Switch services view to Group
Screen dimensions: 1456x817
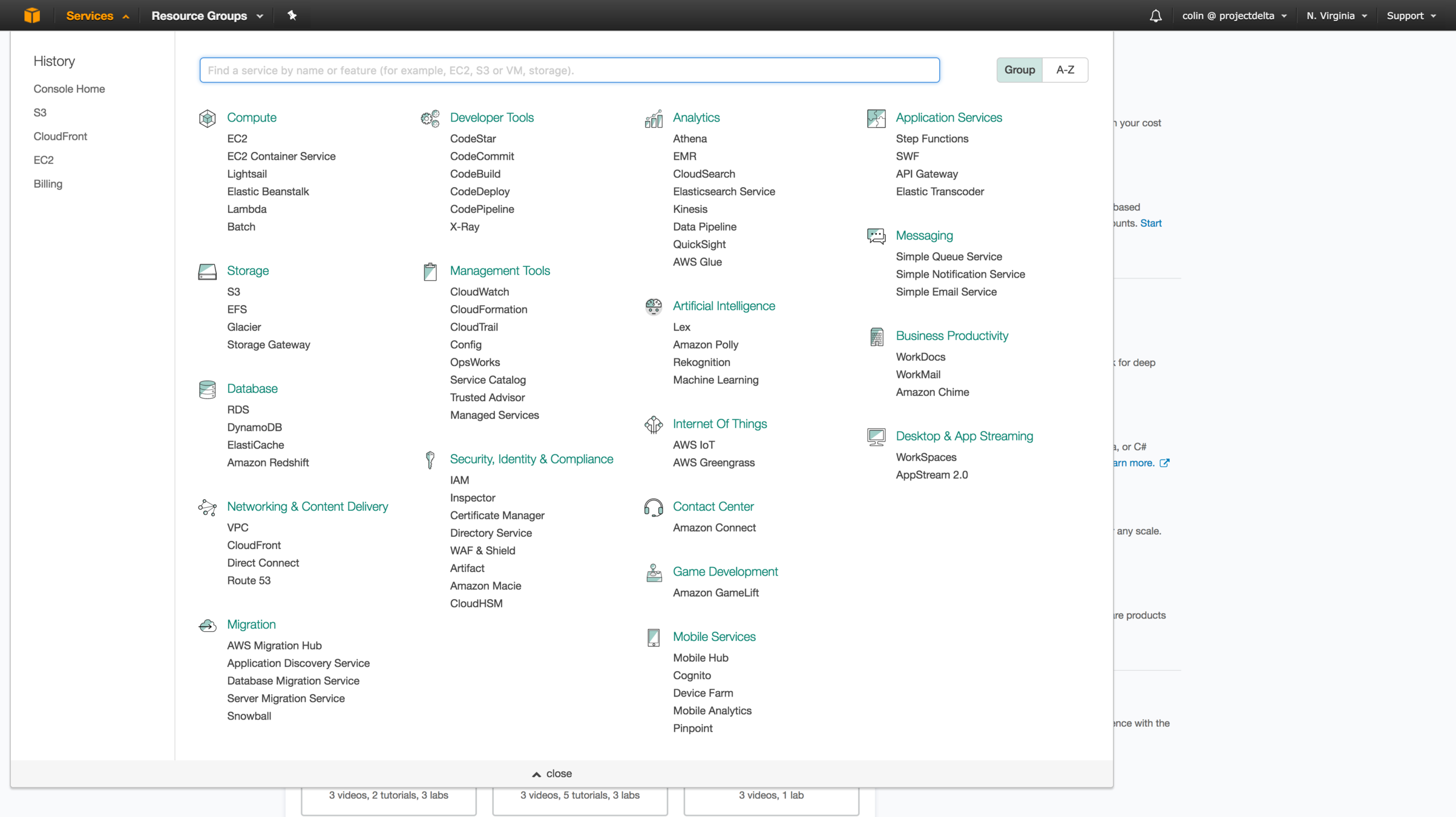point(1019,70)
